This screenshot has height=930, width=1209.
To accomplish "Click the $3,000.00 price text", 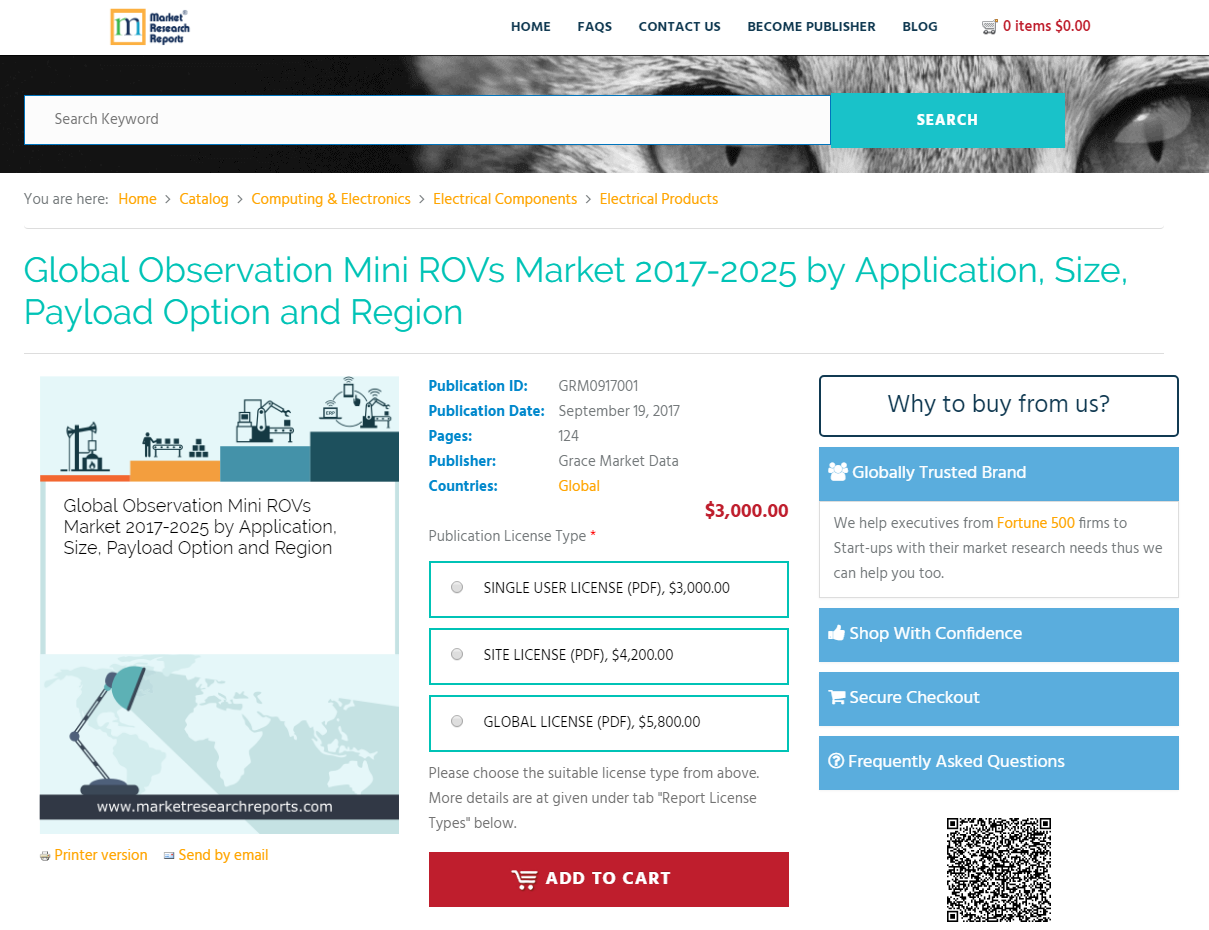I will point(746,511).
